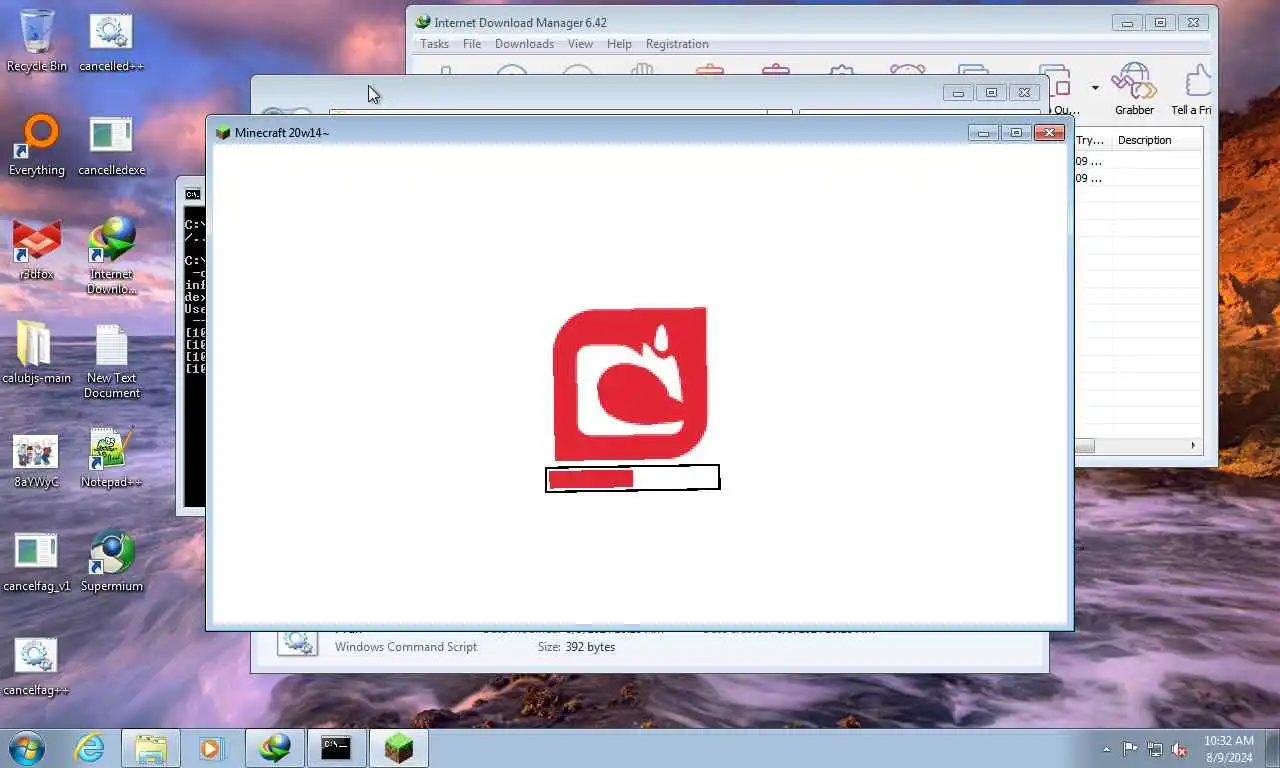The image size is (1280, 768).
Task: Open the Grabber tool in Internet Download Manager
Action: pyautogui.click(x=1134, y=90)
